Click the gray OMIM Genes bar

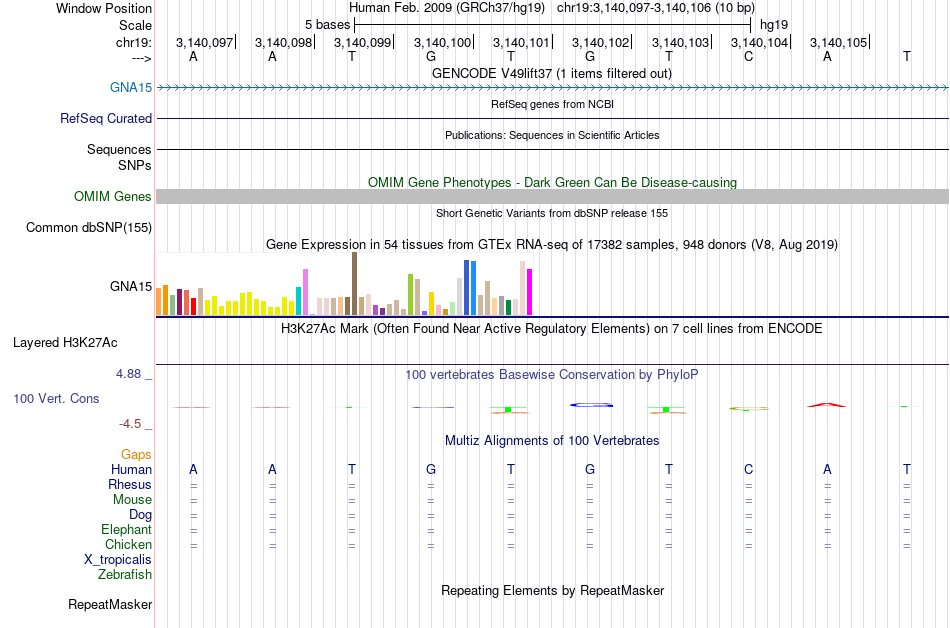point(553,196)
